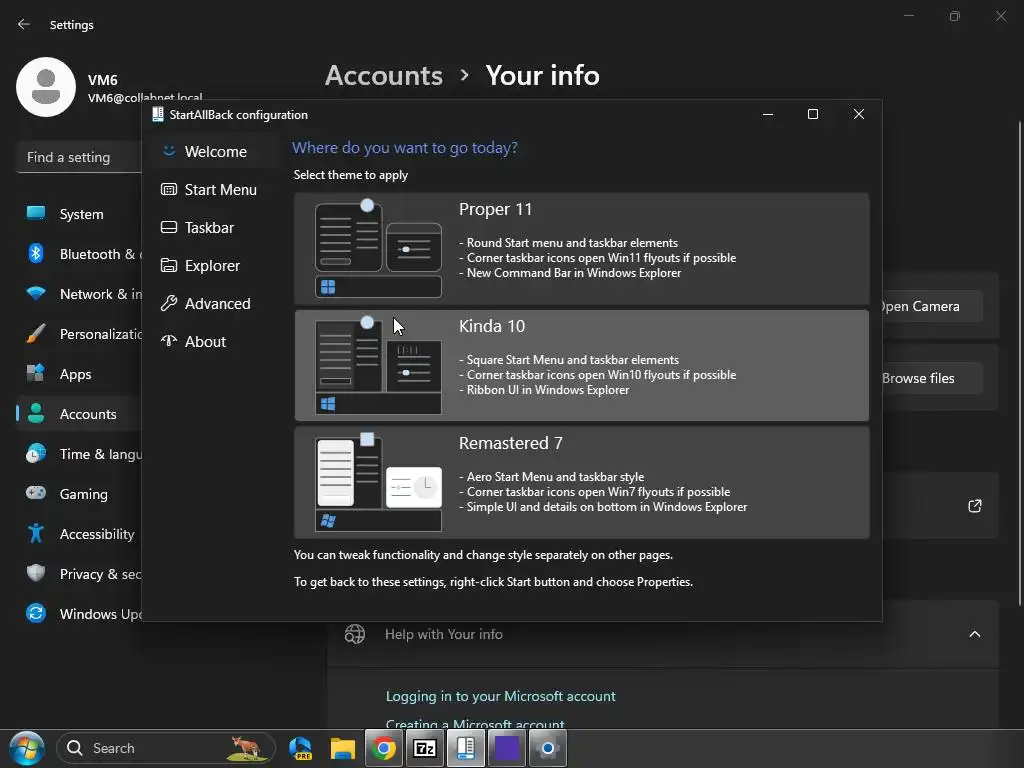Open 7-Zip from the taskbar
1024x768 pixels.
pyautogui.click(x=424, y=748)
